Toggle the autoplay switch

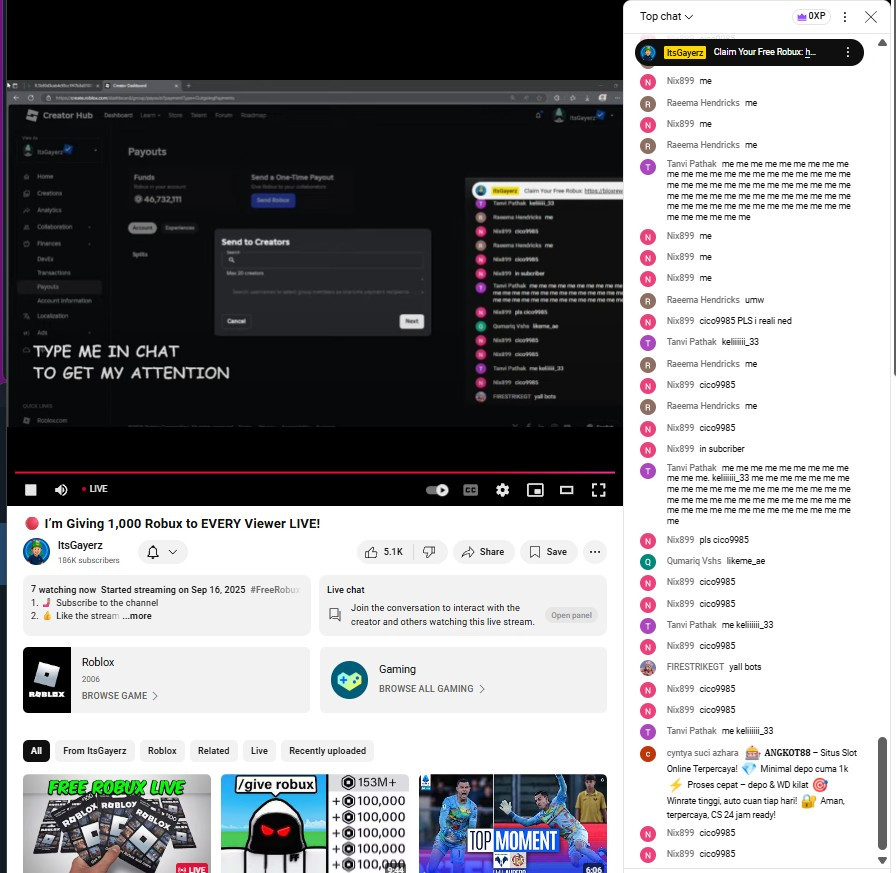[437, 490]
